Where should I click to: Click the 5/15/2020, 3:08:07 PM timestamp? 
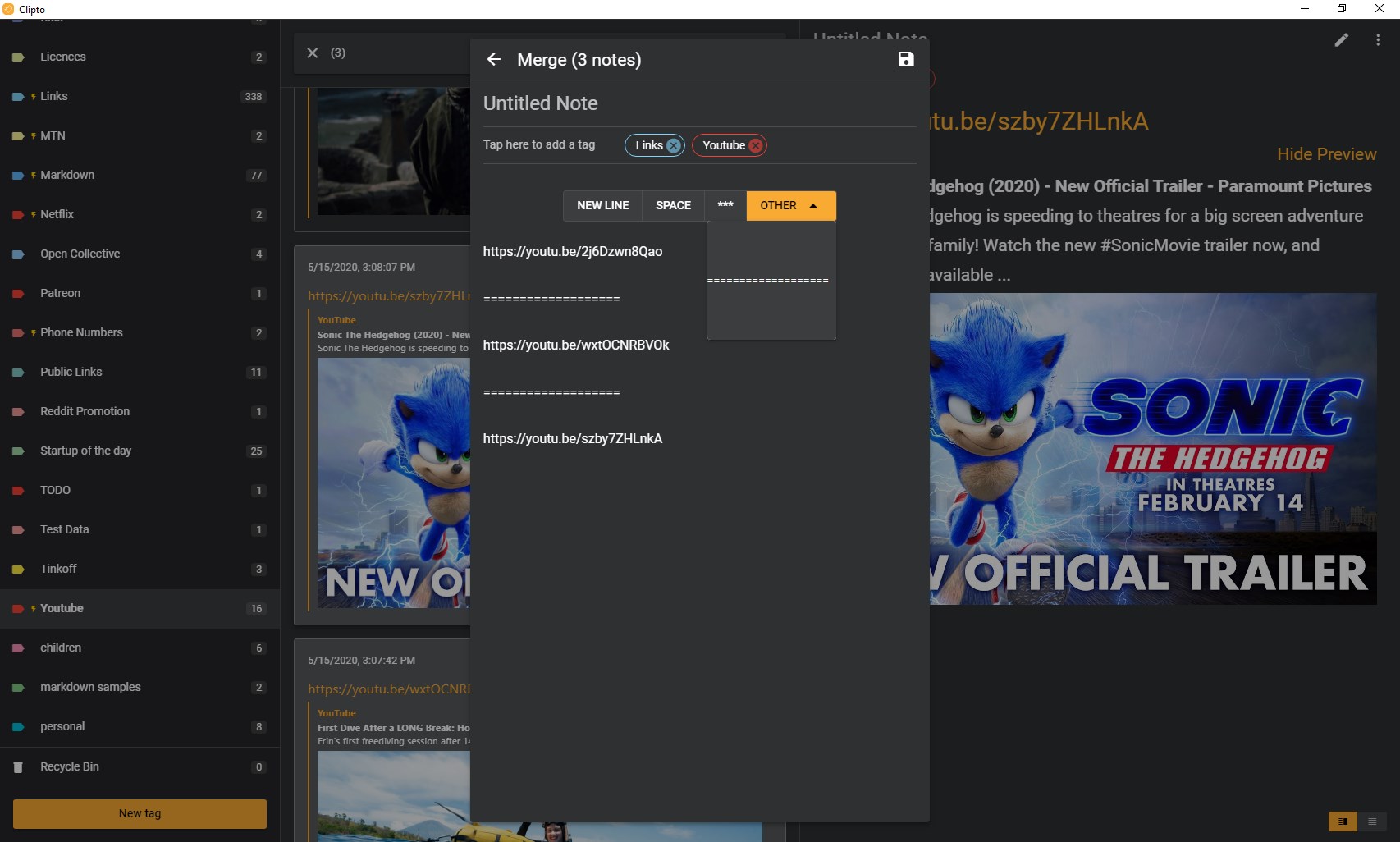[x=362, y=268]
